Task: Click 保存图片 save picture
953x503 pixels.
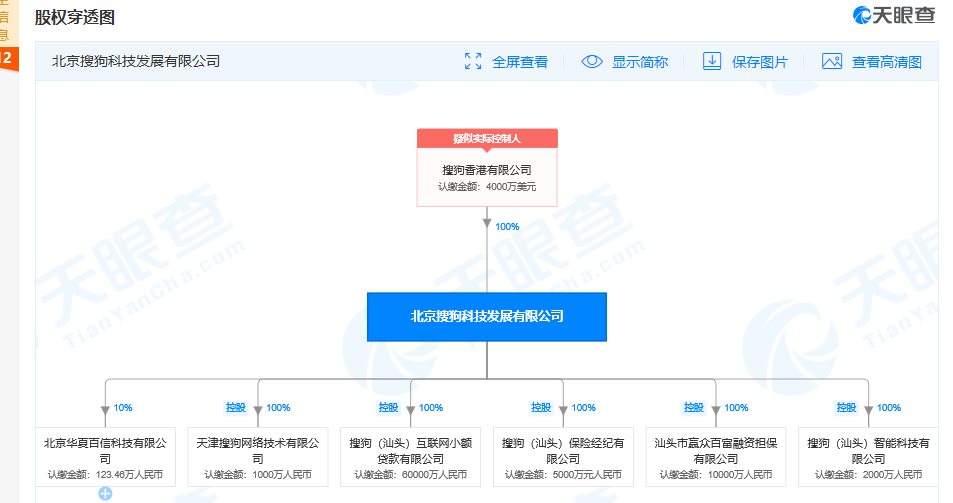Action: click(x=760, y=62)
